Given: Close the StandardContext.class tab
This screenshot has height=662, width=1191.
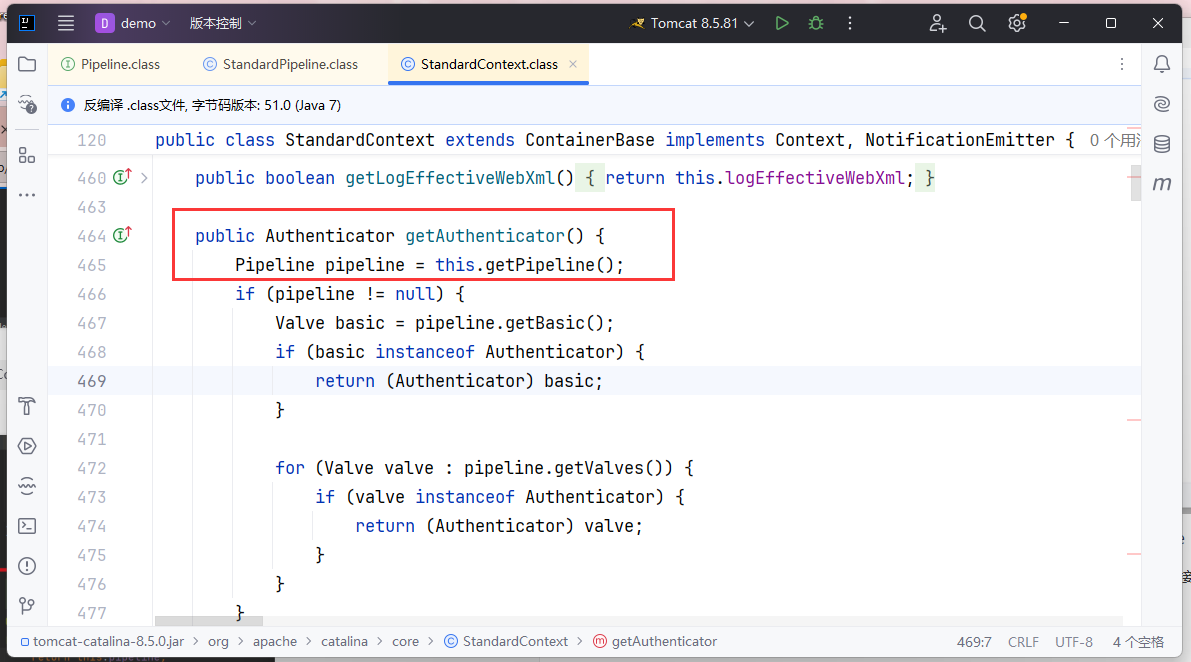Looking at the screenshot, I should [573, 64].
